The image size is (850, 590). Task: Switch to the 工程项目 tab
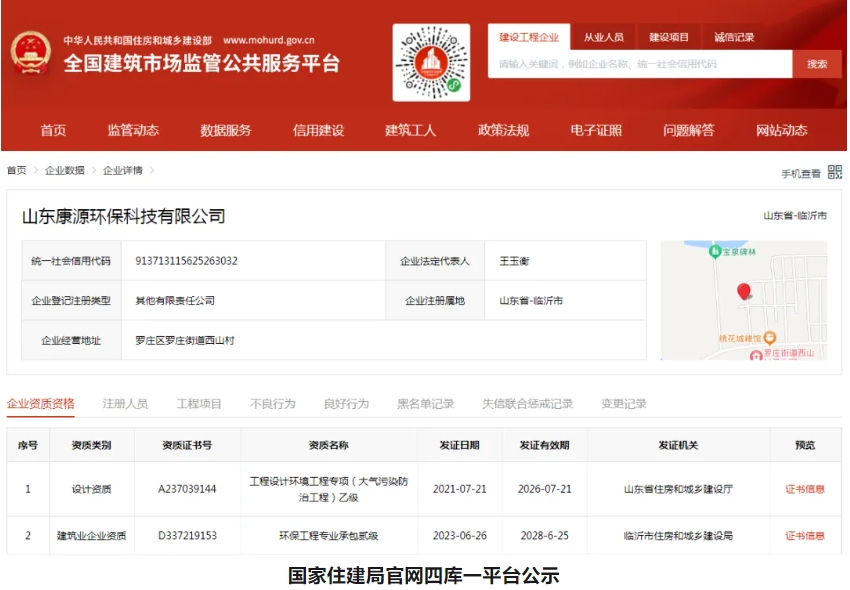point(199,403)
